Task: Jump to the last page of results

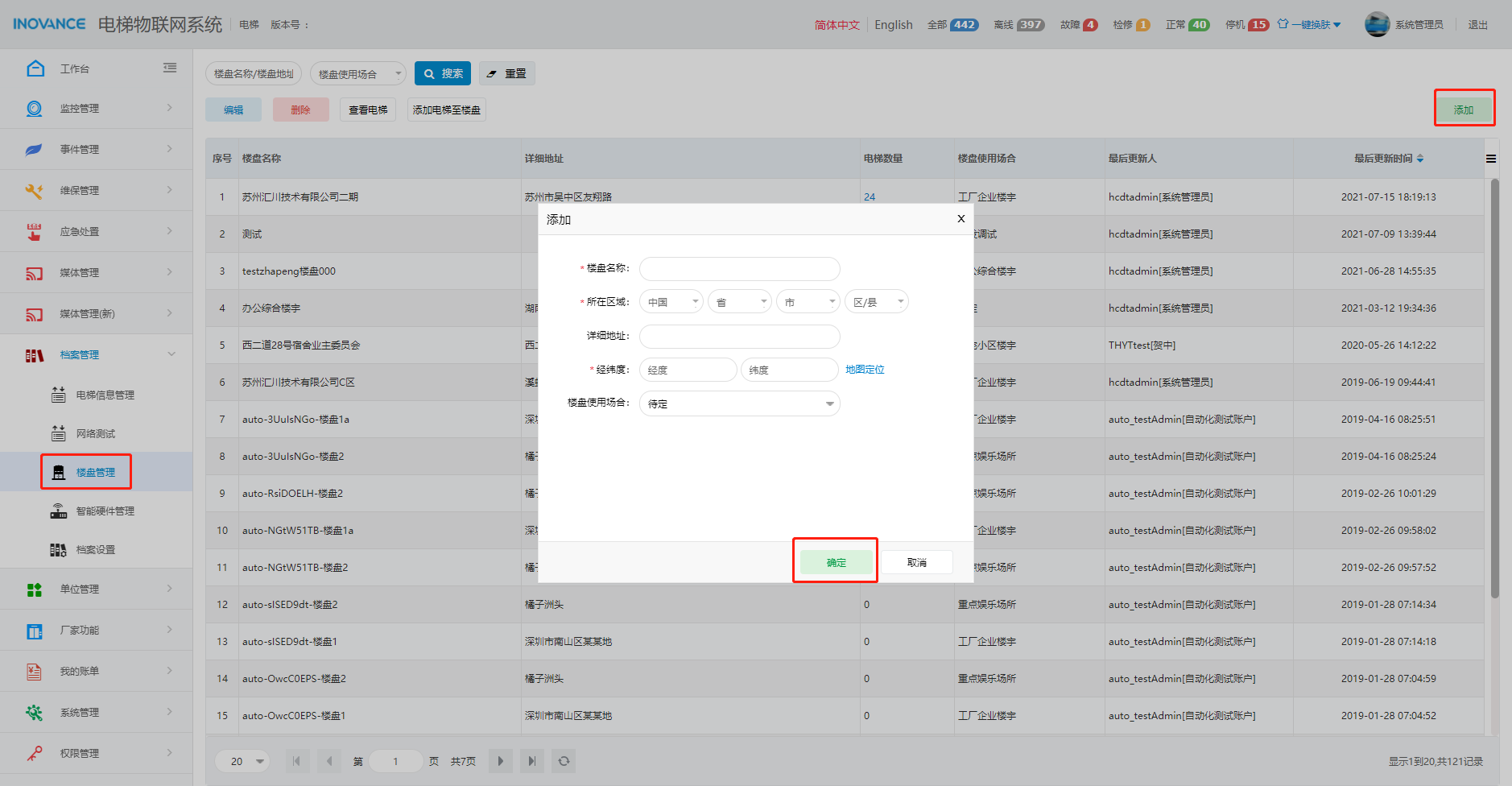Action: pyautogui.click(x=531, y=761)
